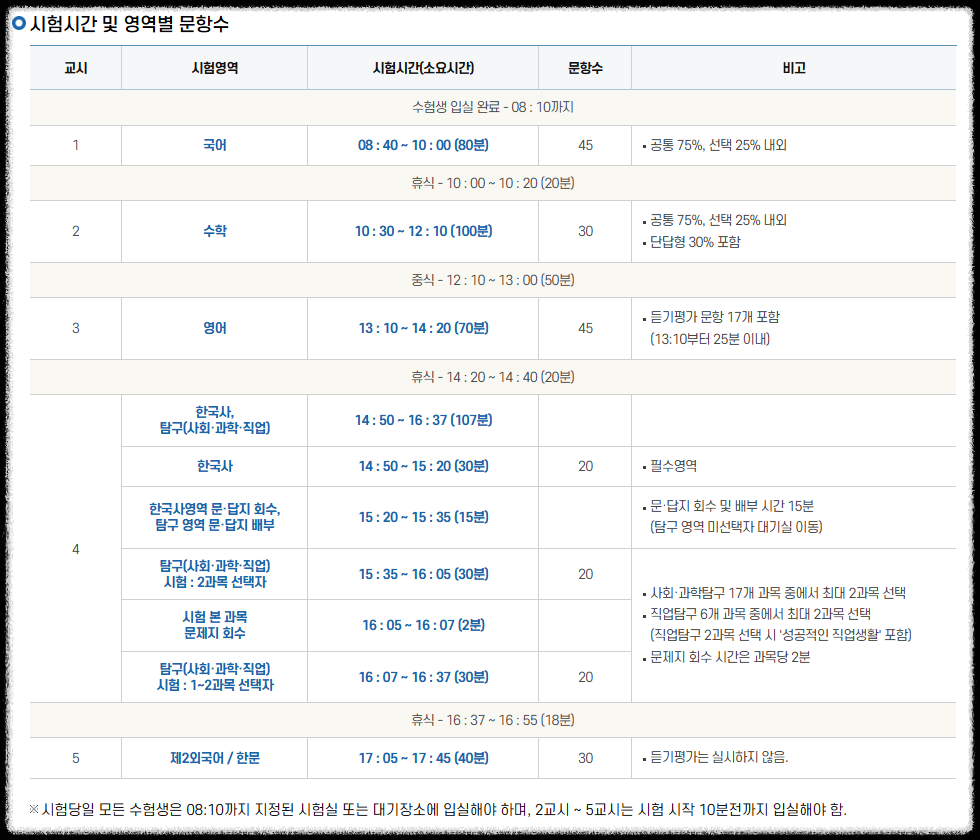This screenshot has height=840, width=980.
Task: Click the '교시' column header
Action: click(x=76, y=68)
